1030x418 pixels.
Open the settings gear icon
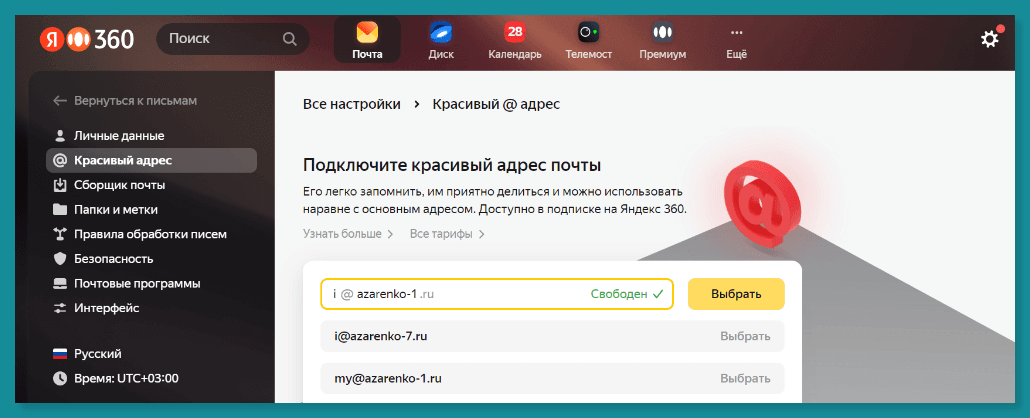(990, 39)
